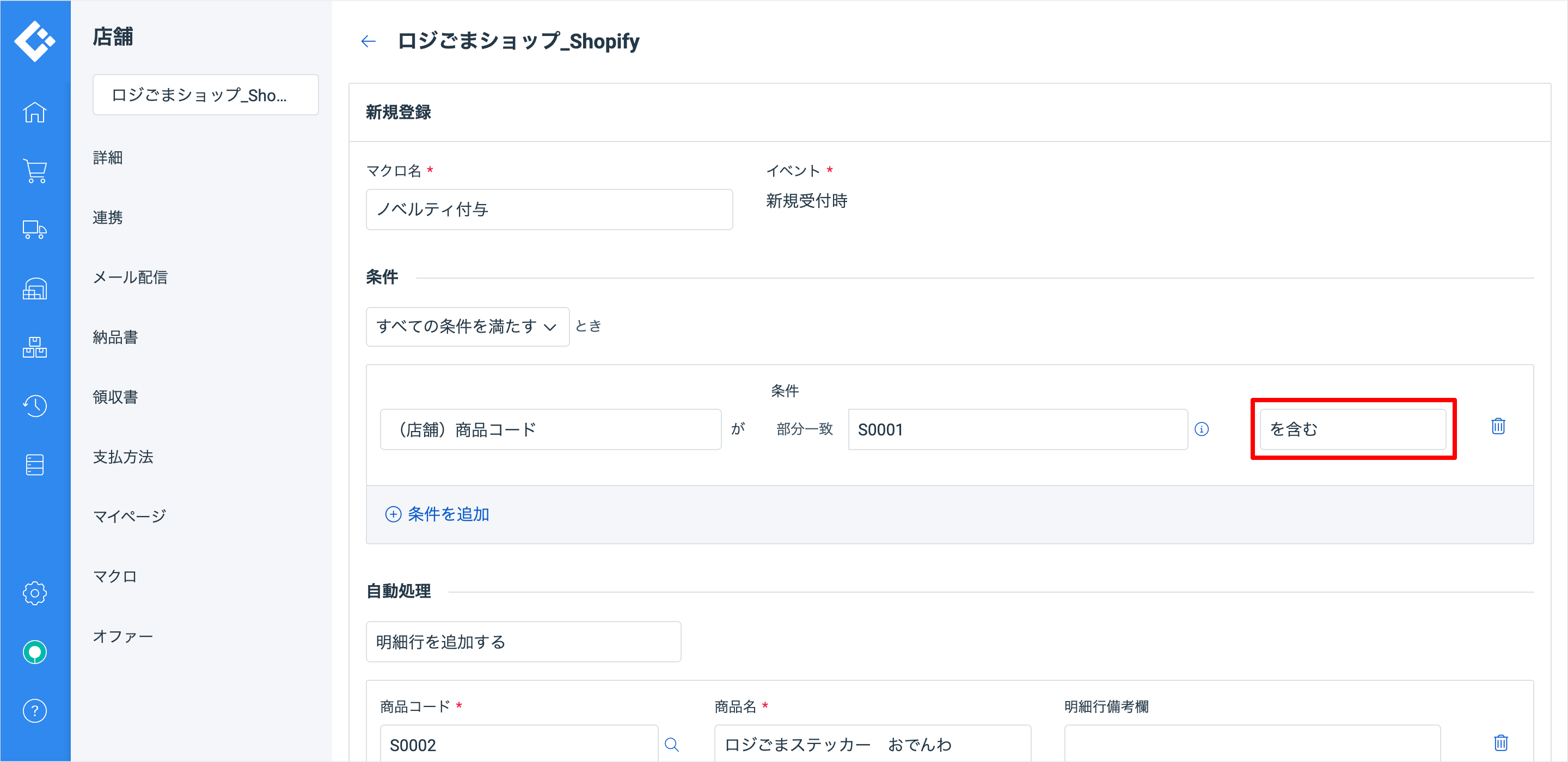Open メール配信 in the store menu

(130, 278)
